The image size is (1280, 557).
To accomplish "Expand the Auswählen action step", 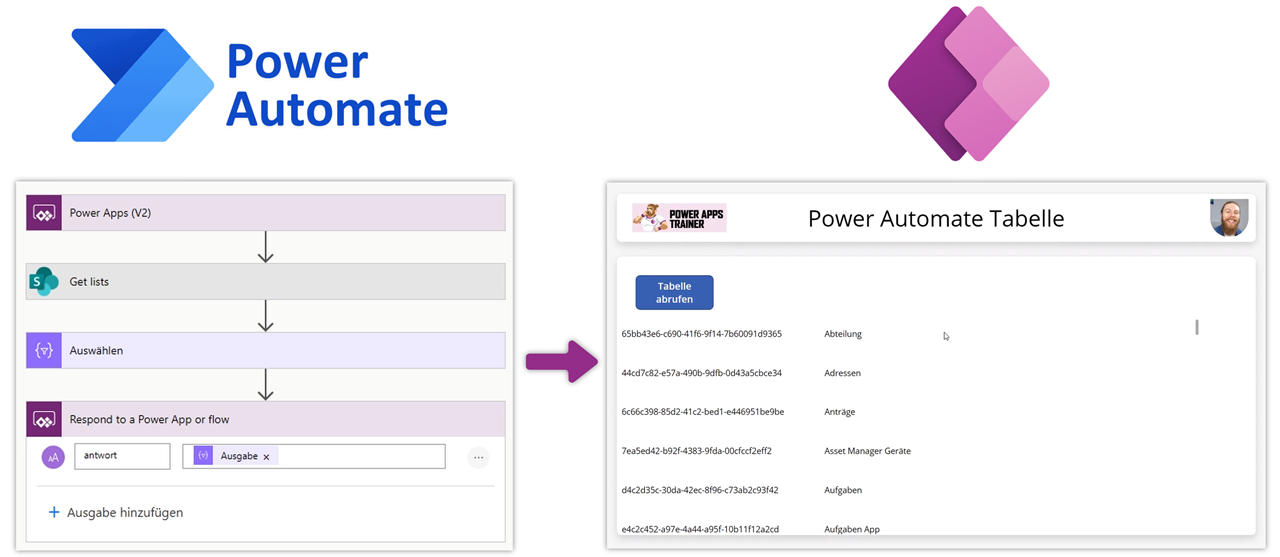I will (266, 351).
